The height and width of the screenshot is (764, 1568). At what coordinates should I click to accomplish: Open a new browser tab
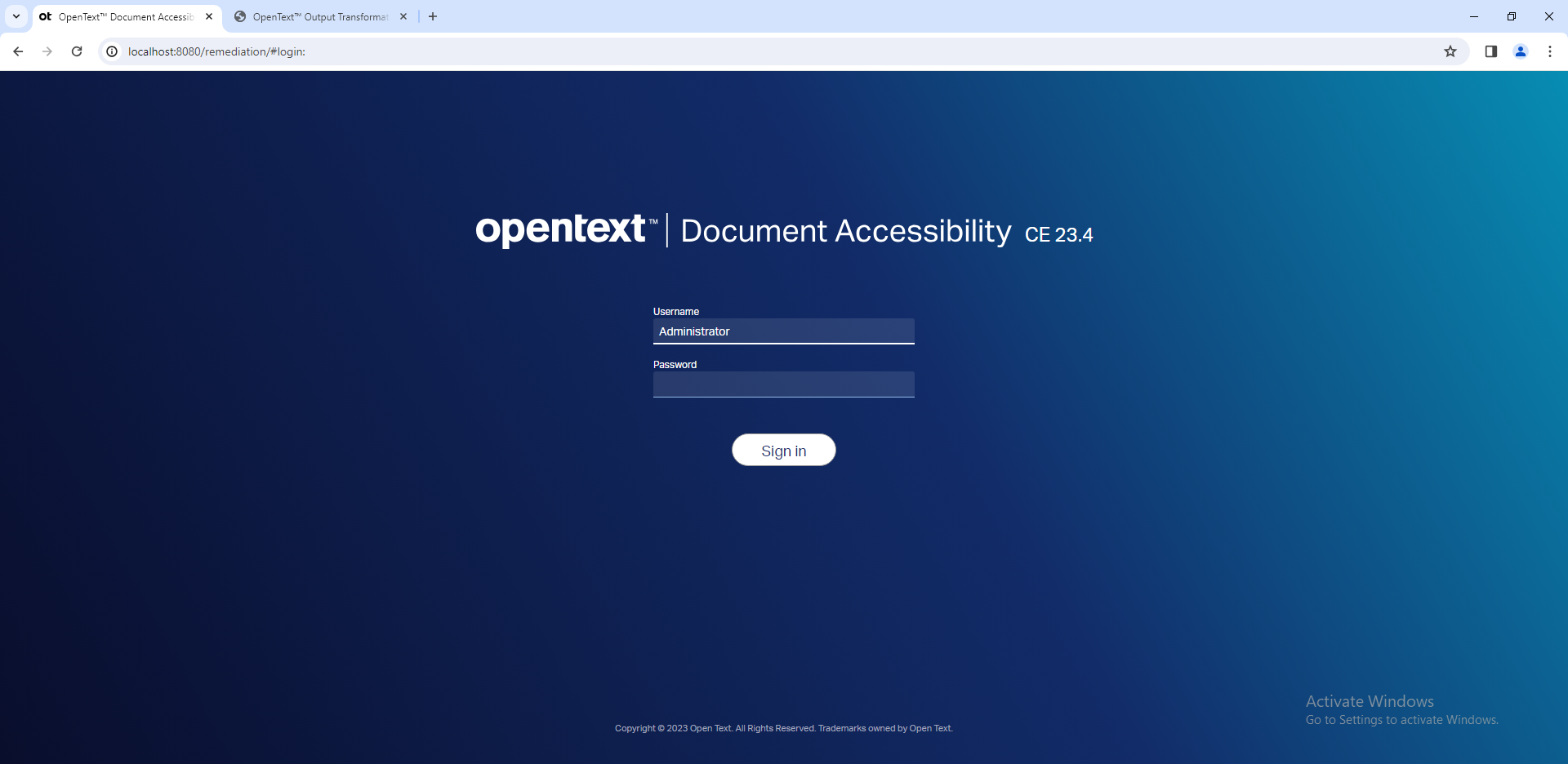433,16
